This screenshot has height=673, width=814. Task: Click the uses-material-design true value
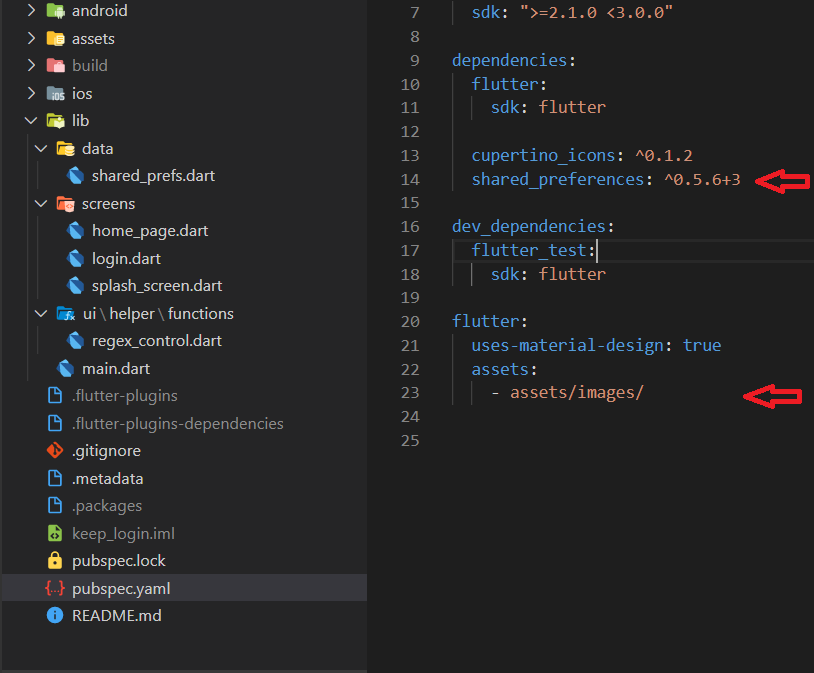(702, 345)
